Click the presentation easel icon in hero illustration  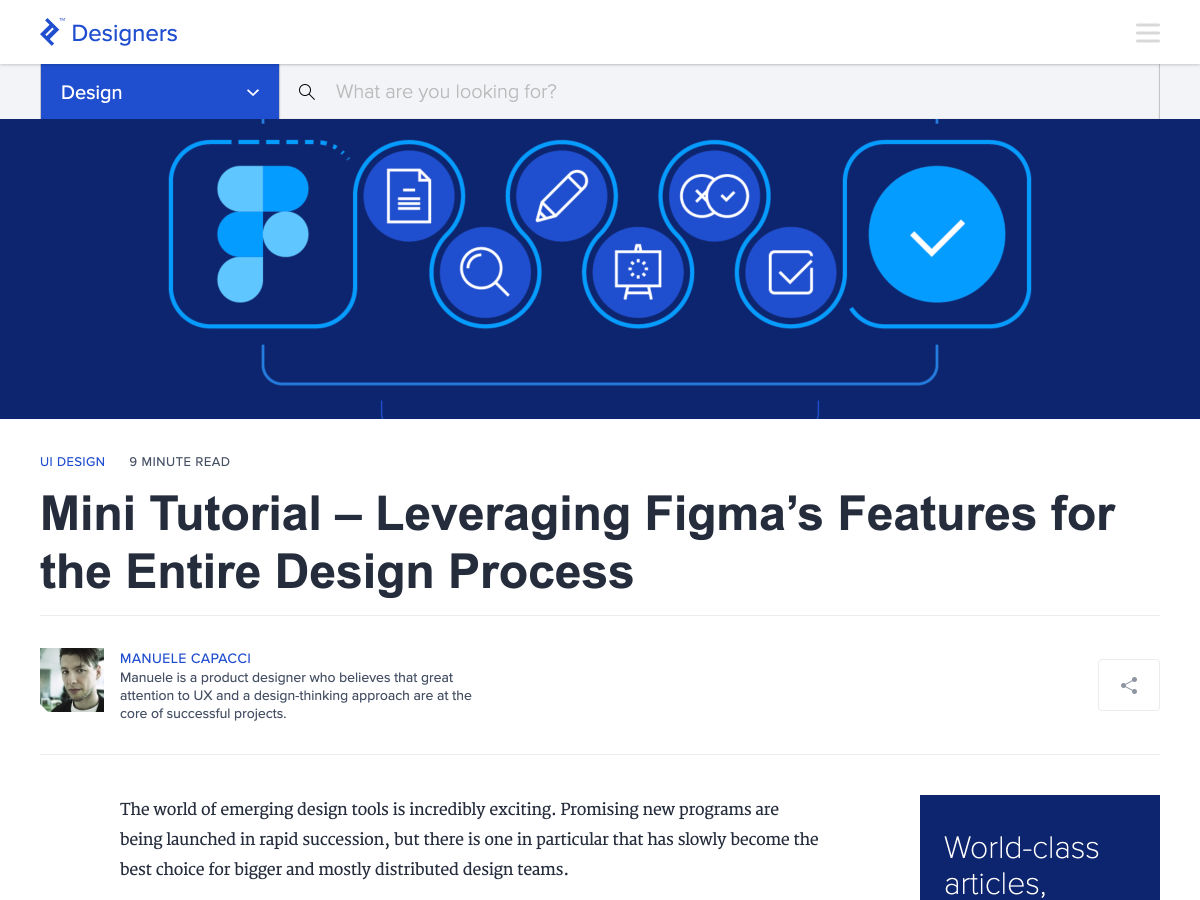tap(638, 272)
